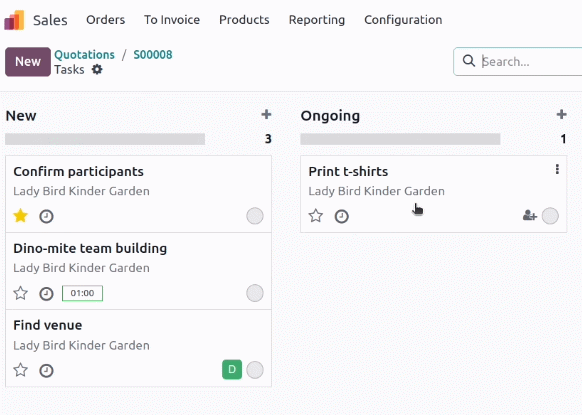This screenshot has height=415, width=582.
Task: Unstar the Confirm participants task
Action: (20, 216)
